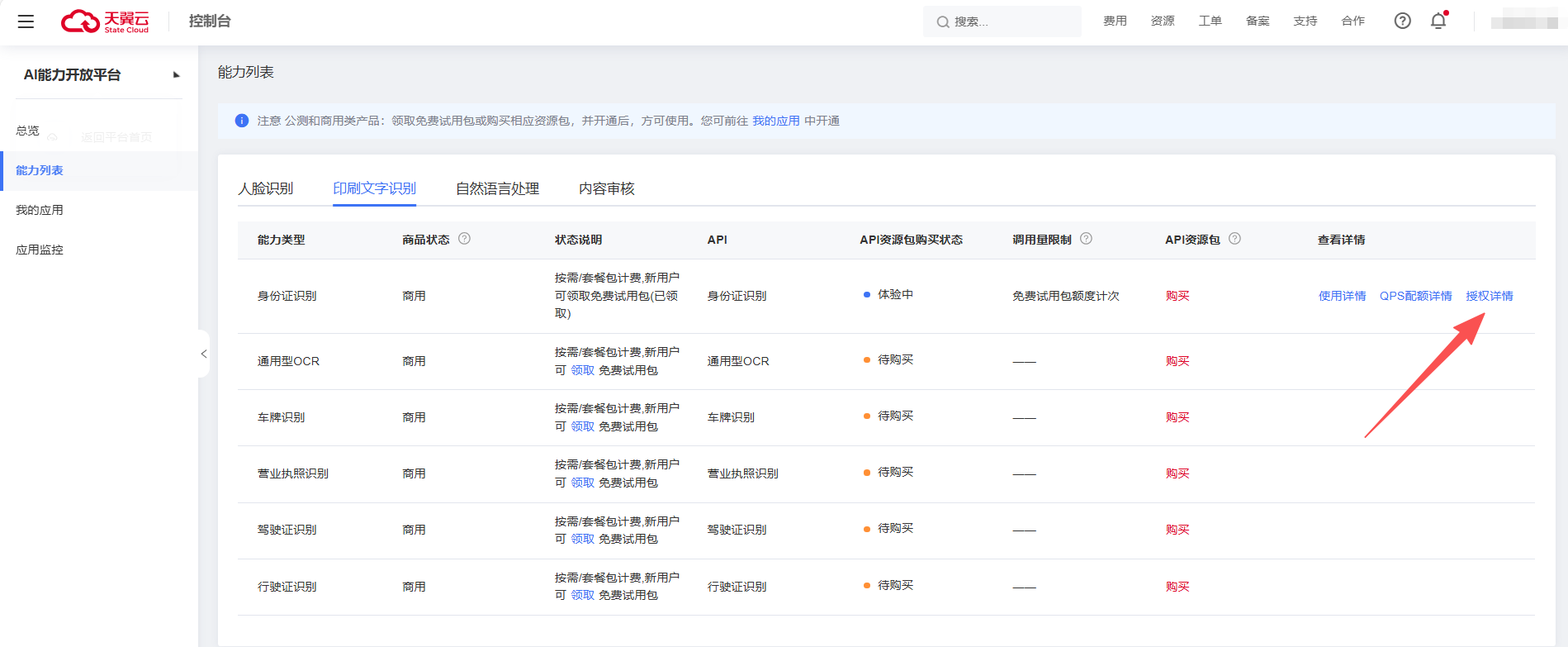The height and width of the screenshot is (647, 1568).
Task: Click the State Cloud logo
Action: (105, 21)
